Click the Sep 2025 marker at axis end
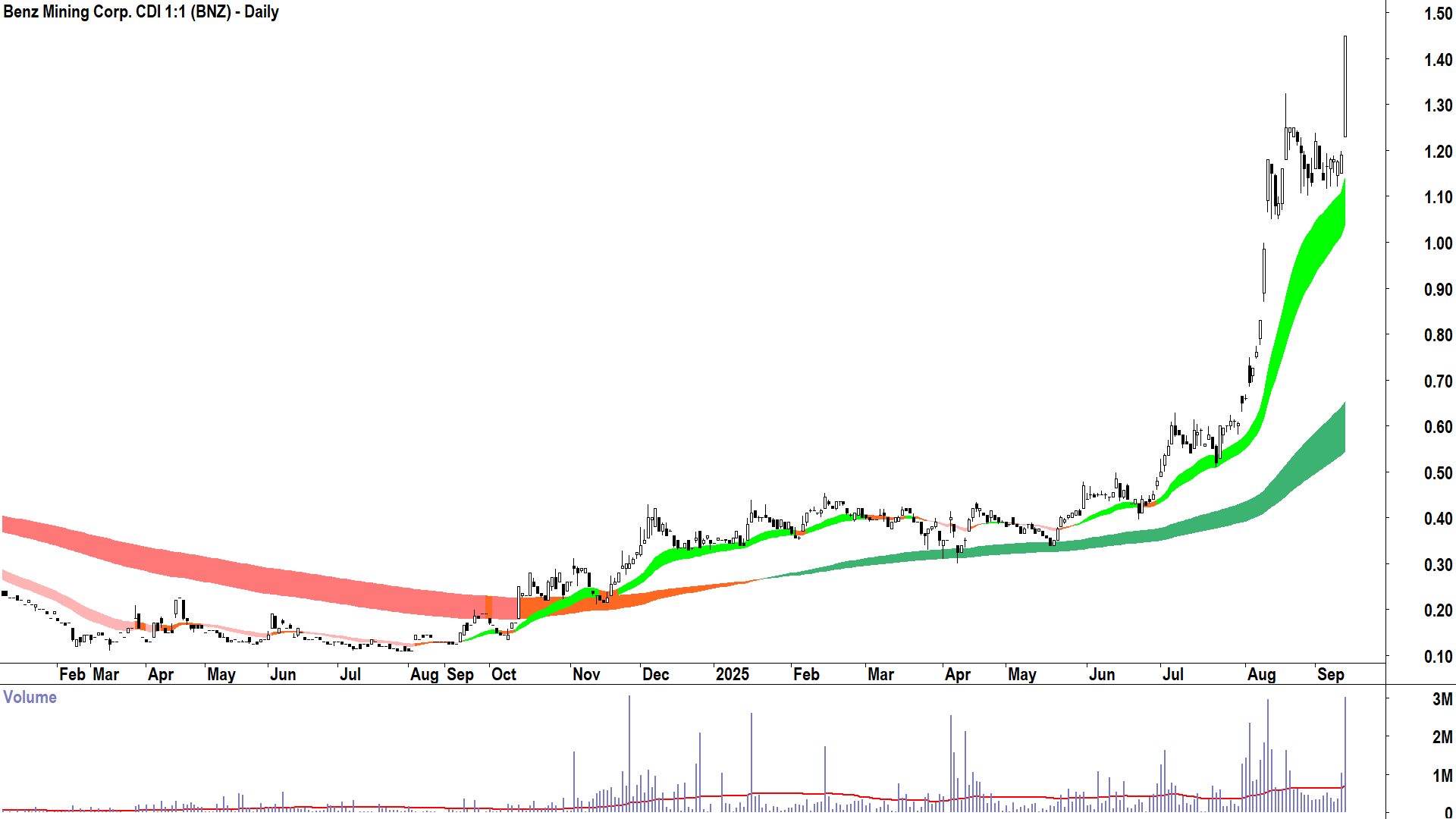The height and width of the screenshot is (819, 1456). tap(1330, 674)
